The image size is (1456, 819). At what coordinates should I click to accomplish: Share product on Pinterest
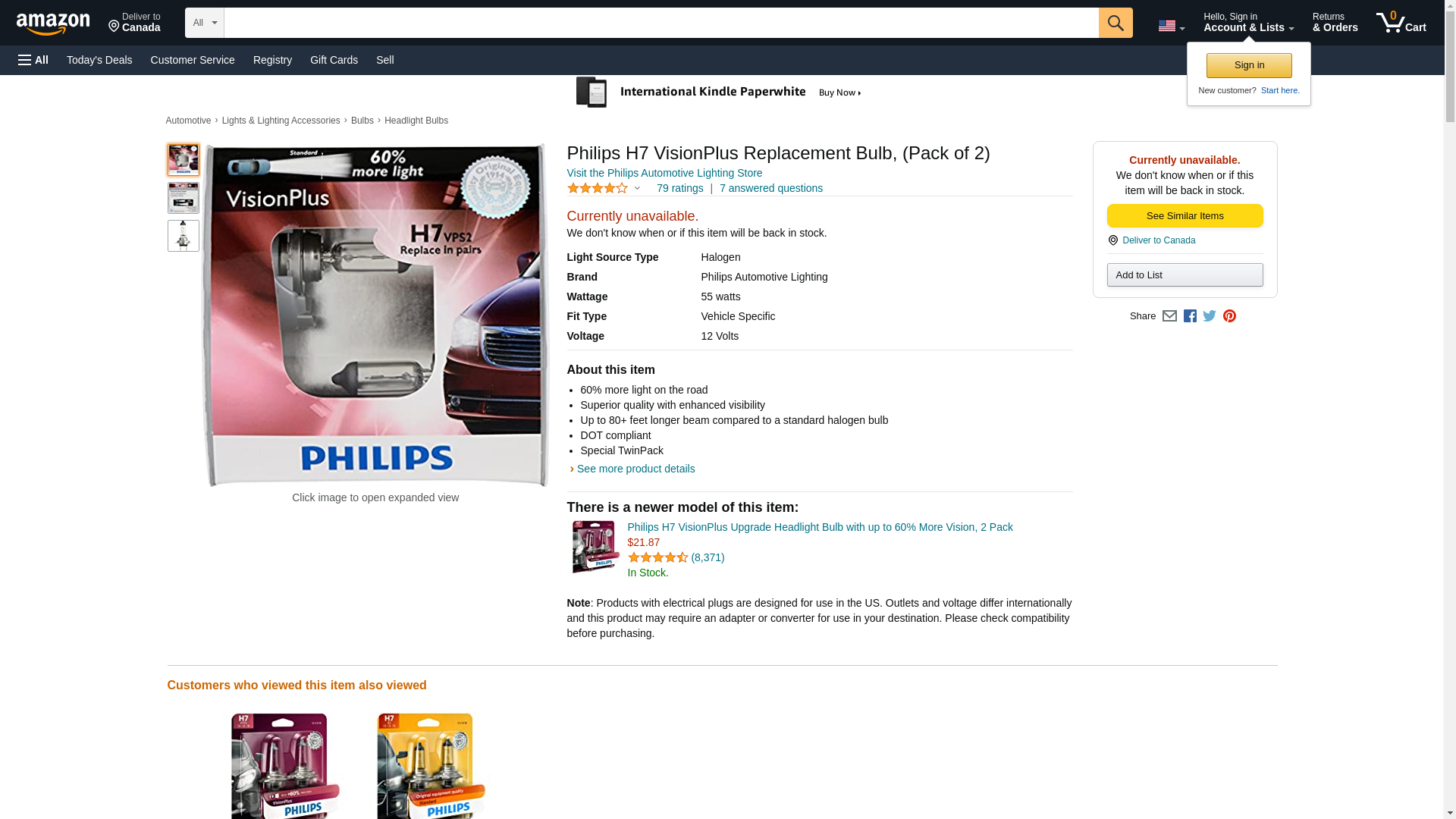tap(1229, 316)
